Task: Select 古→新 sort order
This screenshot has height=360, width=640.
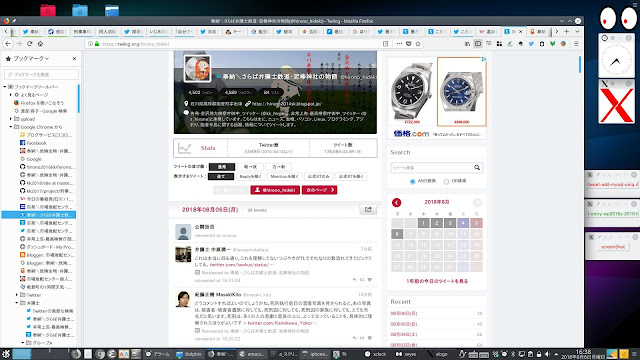Action: pyautogui.click(x=279, y=167)
